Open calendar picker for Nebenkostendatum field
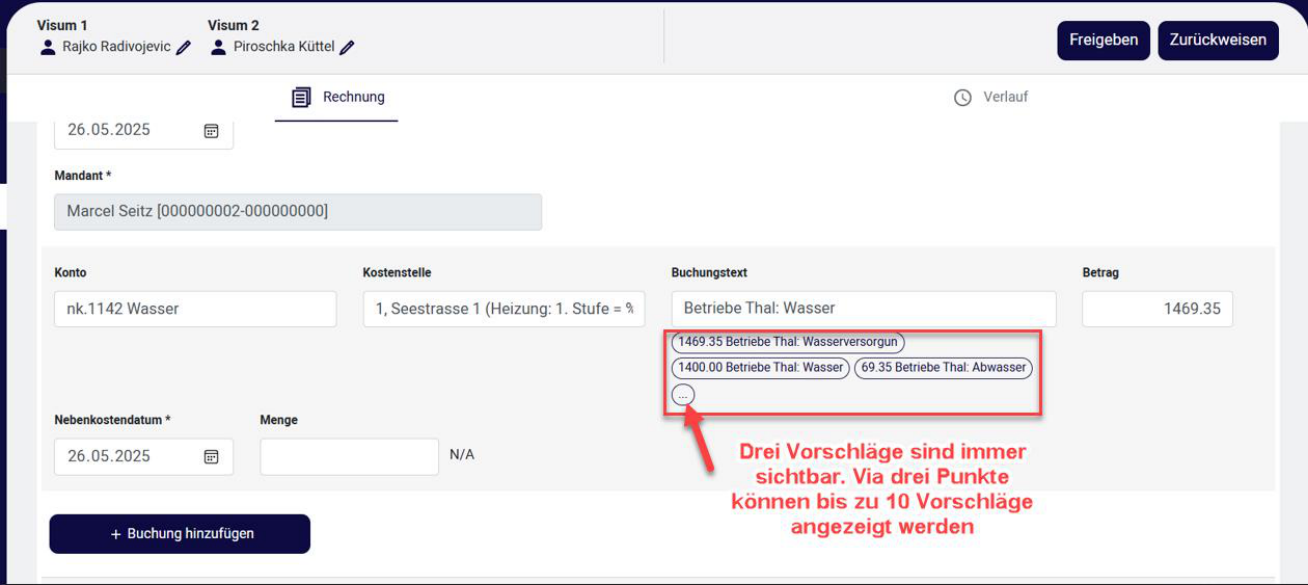The width and height of the screenshot is (1308, 585). pyautogui.click(x=211, y=456)
